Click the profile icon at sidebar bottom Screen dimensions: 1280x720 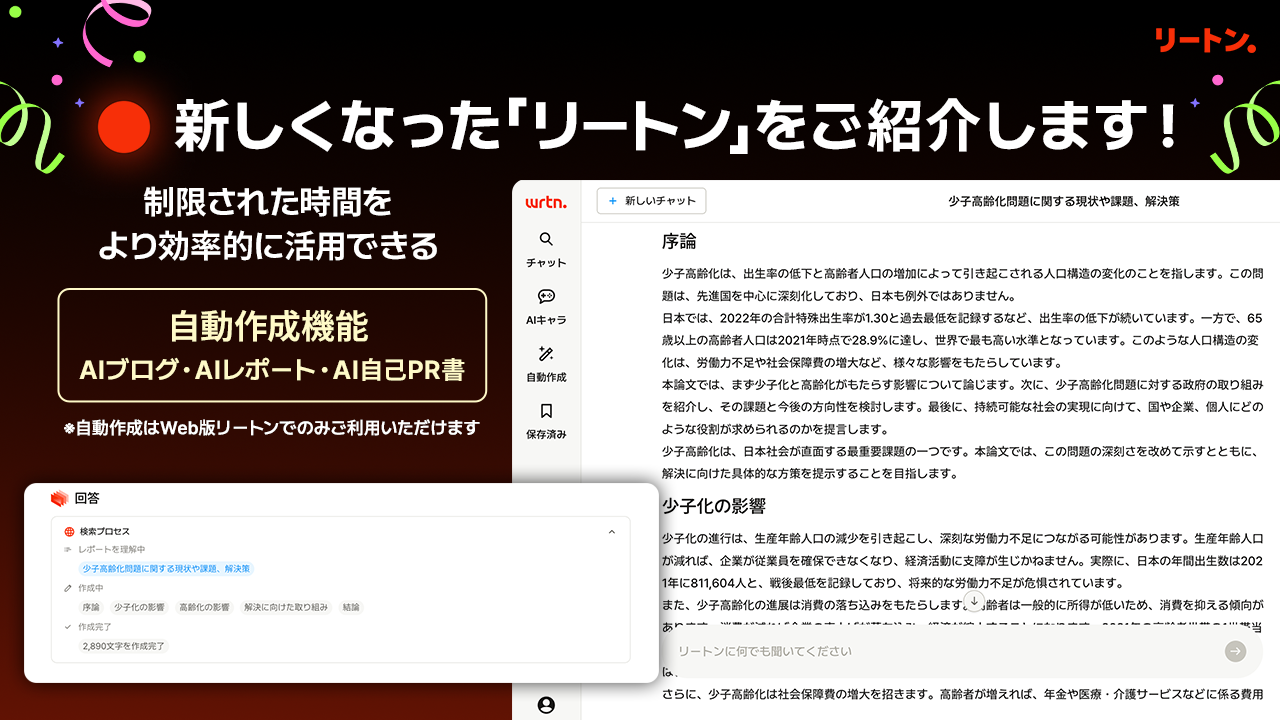tap(546, 703)
